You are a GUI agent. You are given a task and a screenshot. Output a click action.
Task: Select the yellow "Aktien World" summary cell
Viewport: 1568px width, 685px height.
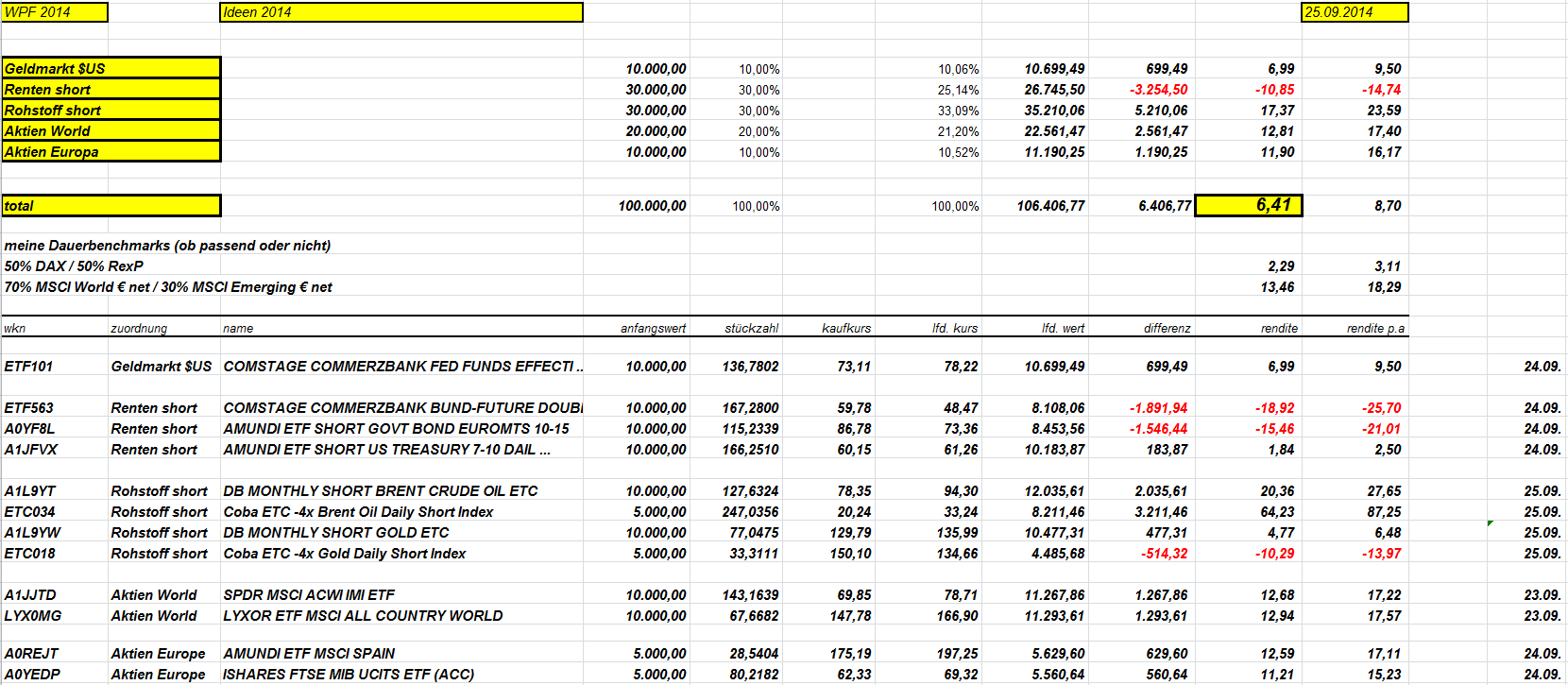click(x=111, y=130)
